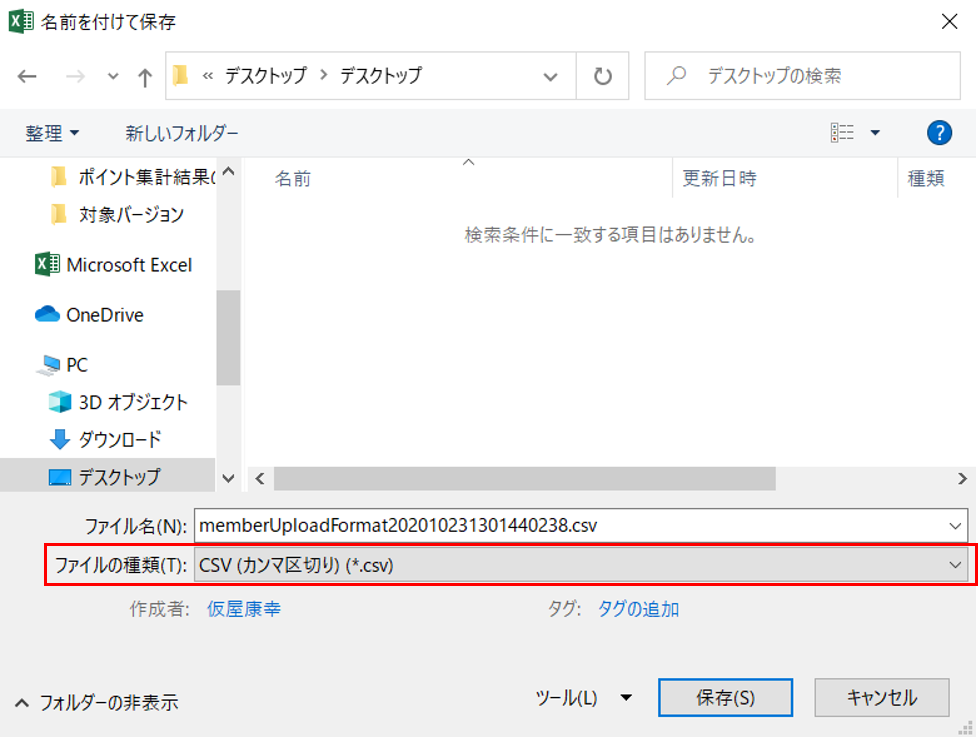Open the 3D オブジェクト folder
The image size is (978, 737).
132,402
